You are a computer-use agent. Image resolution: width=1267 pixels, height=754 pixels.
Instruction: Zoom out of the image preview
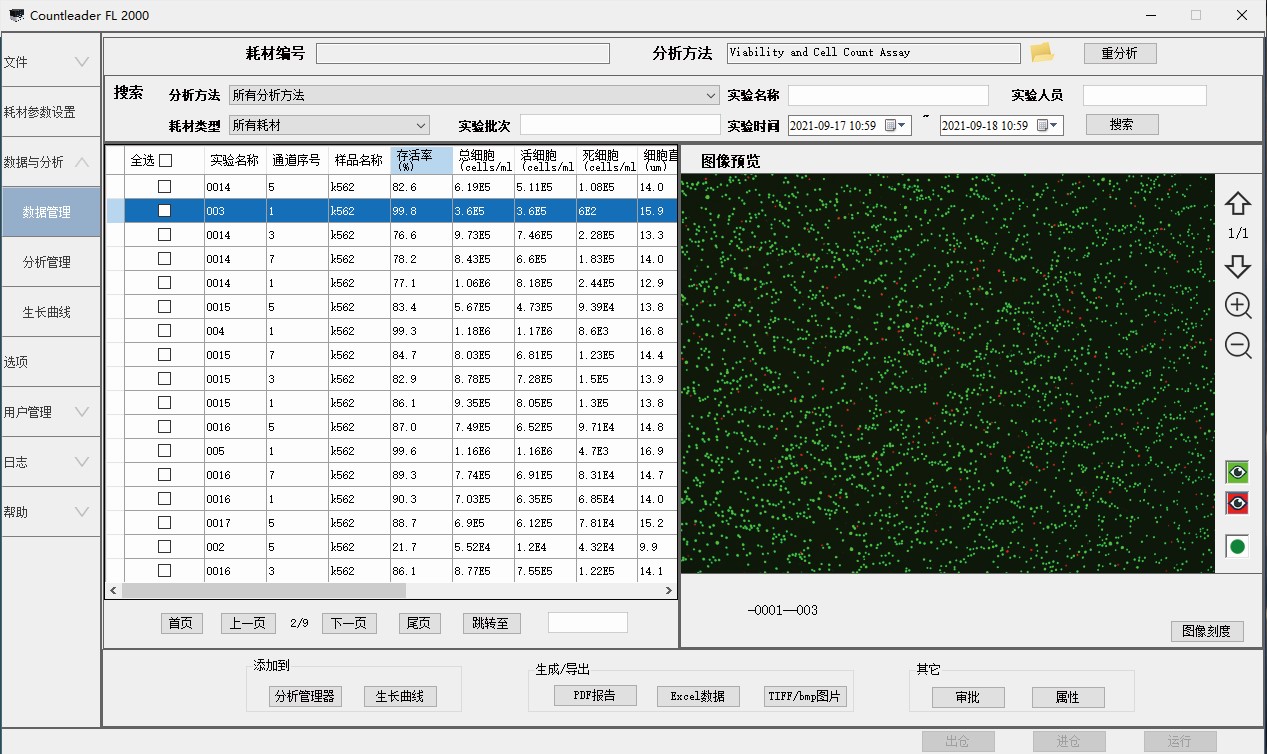click(x=1238, y=346)
